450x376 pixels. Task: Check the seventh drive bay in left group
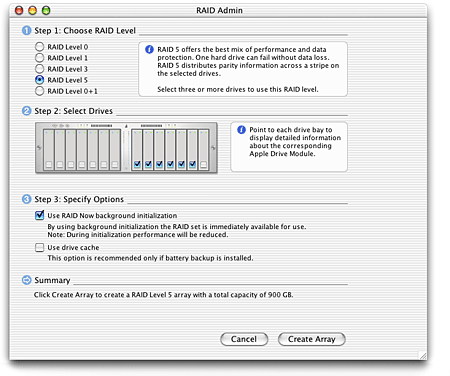pos(115,164)
